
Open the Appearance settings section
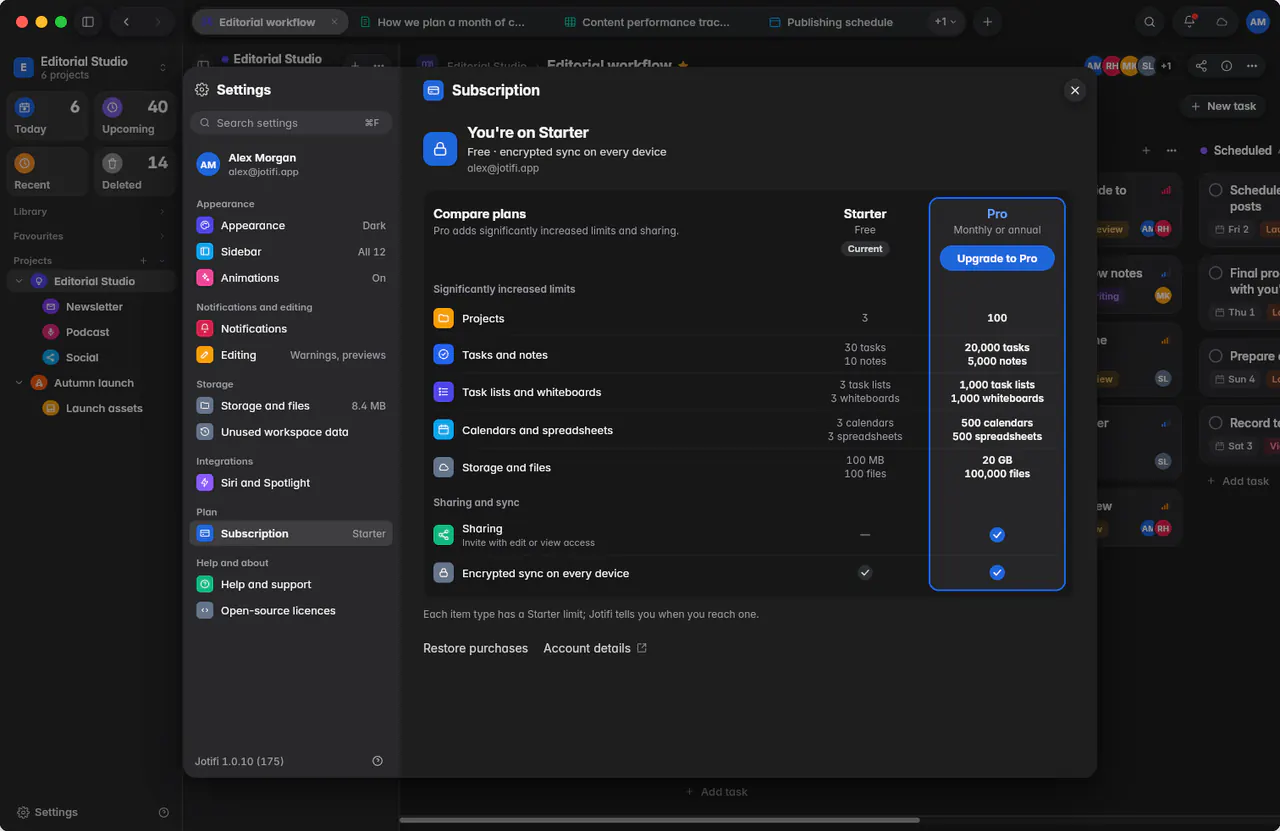tap(291, 226)
